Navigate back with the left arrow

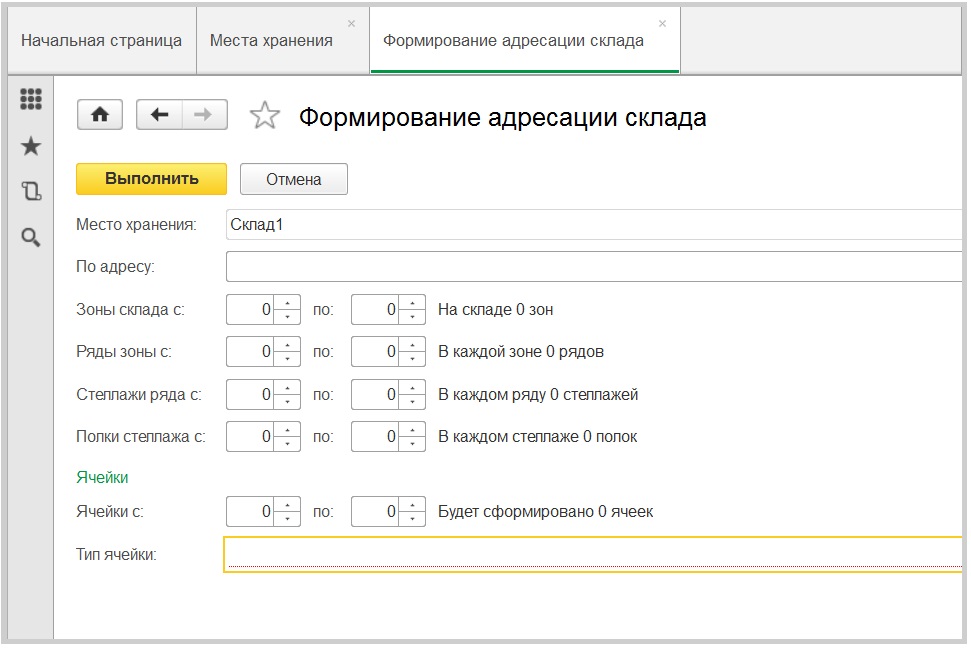coord(159,115)
